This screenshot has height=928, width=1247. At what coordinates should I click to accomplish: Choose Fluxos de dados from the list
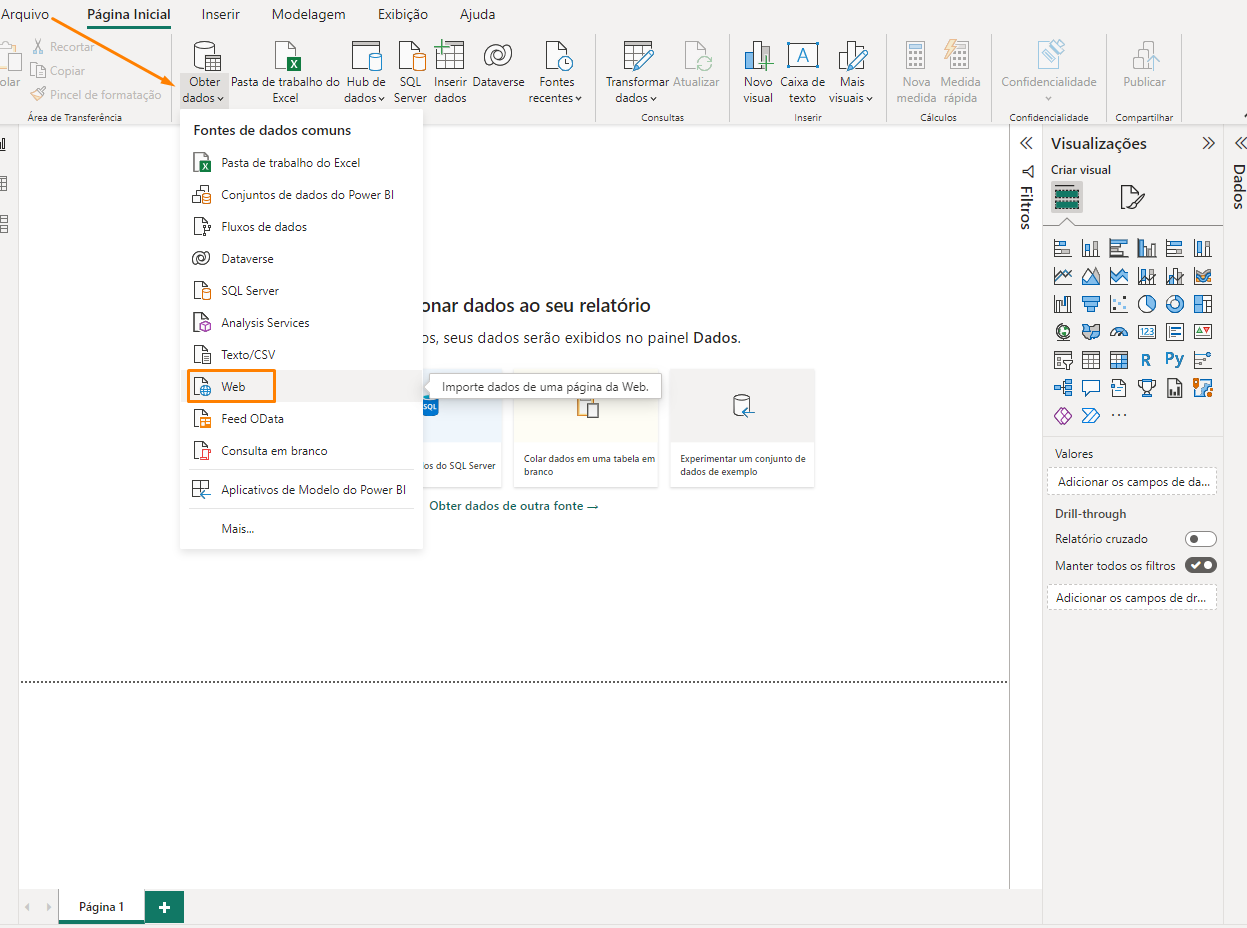(x=301, y=227)
